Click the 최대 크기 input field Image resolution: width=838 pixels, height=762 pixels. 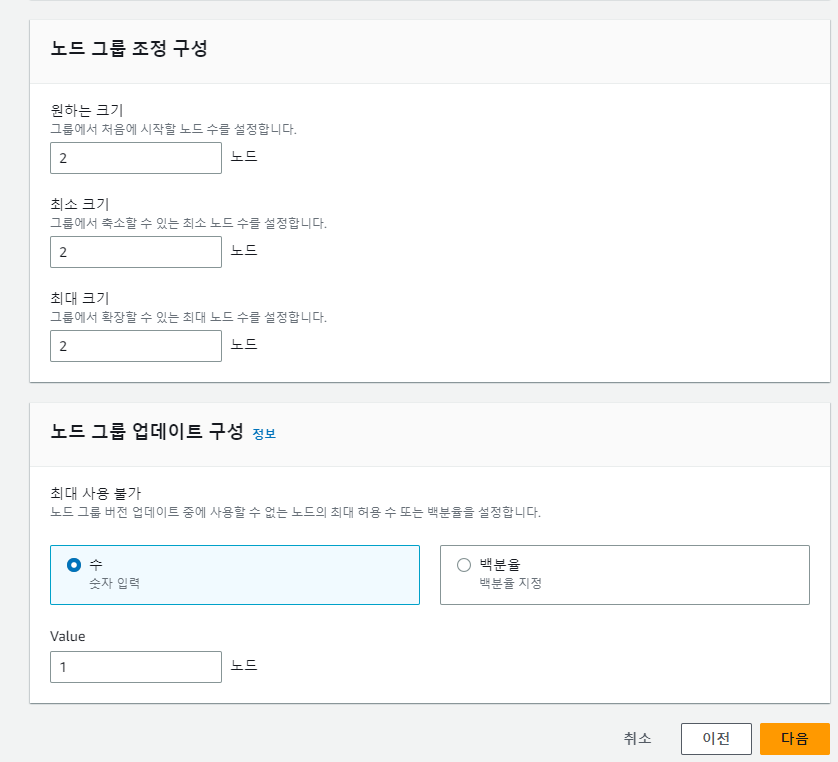point(135,346)
